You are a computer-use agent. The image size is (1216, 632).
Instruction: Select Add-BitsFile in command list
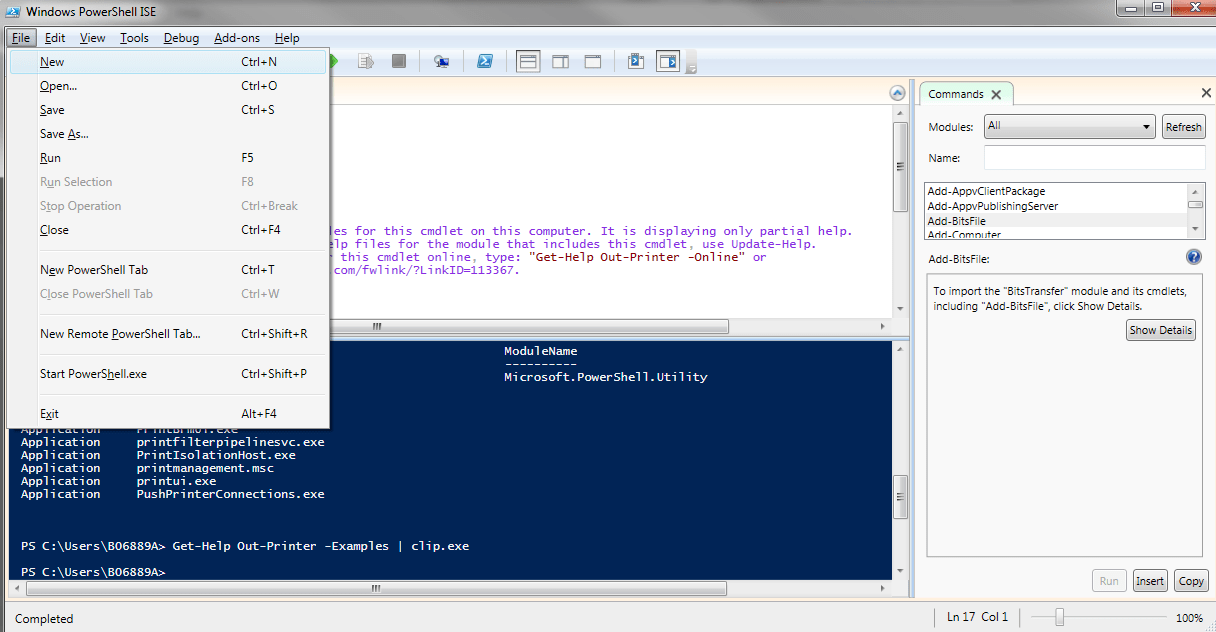pos(1056,221)
